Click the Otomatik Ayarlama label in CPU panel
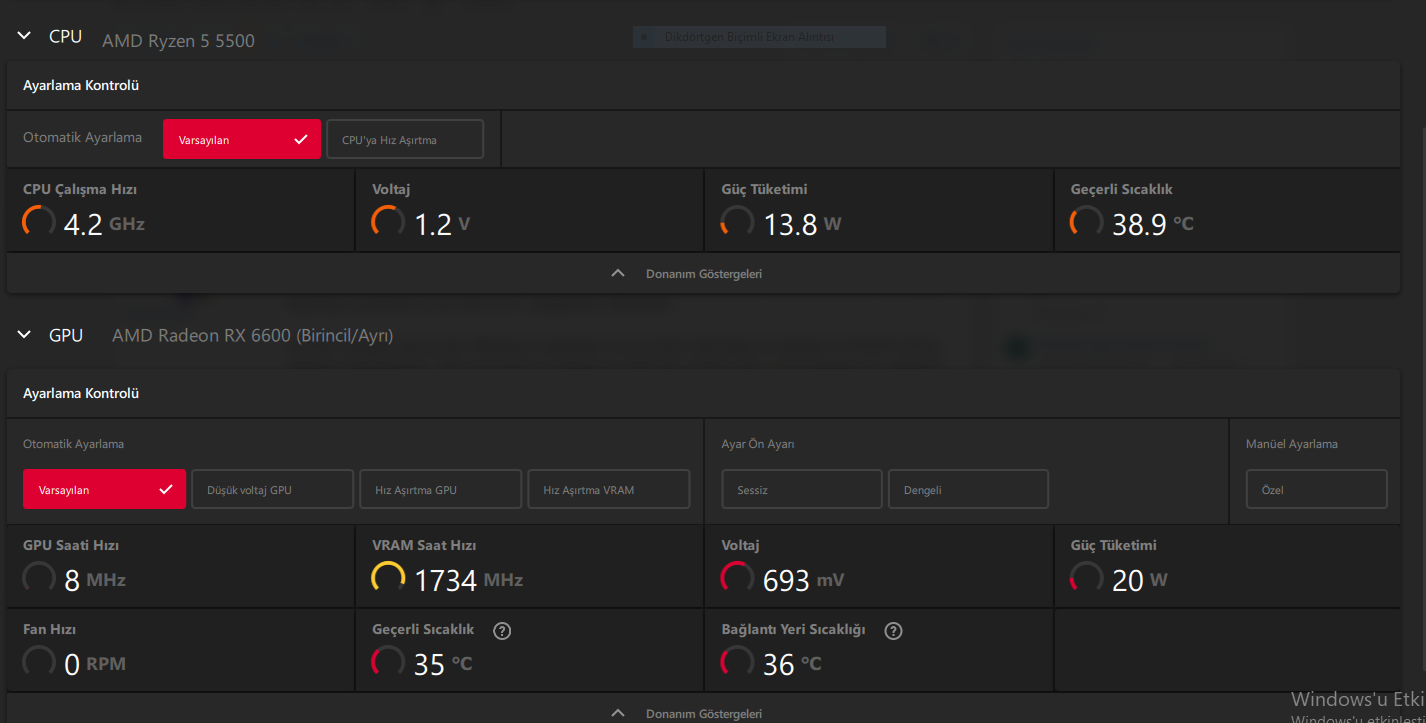Viewport: 1426px width, 723px height. tap(83, 138)
